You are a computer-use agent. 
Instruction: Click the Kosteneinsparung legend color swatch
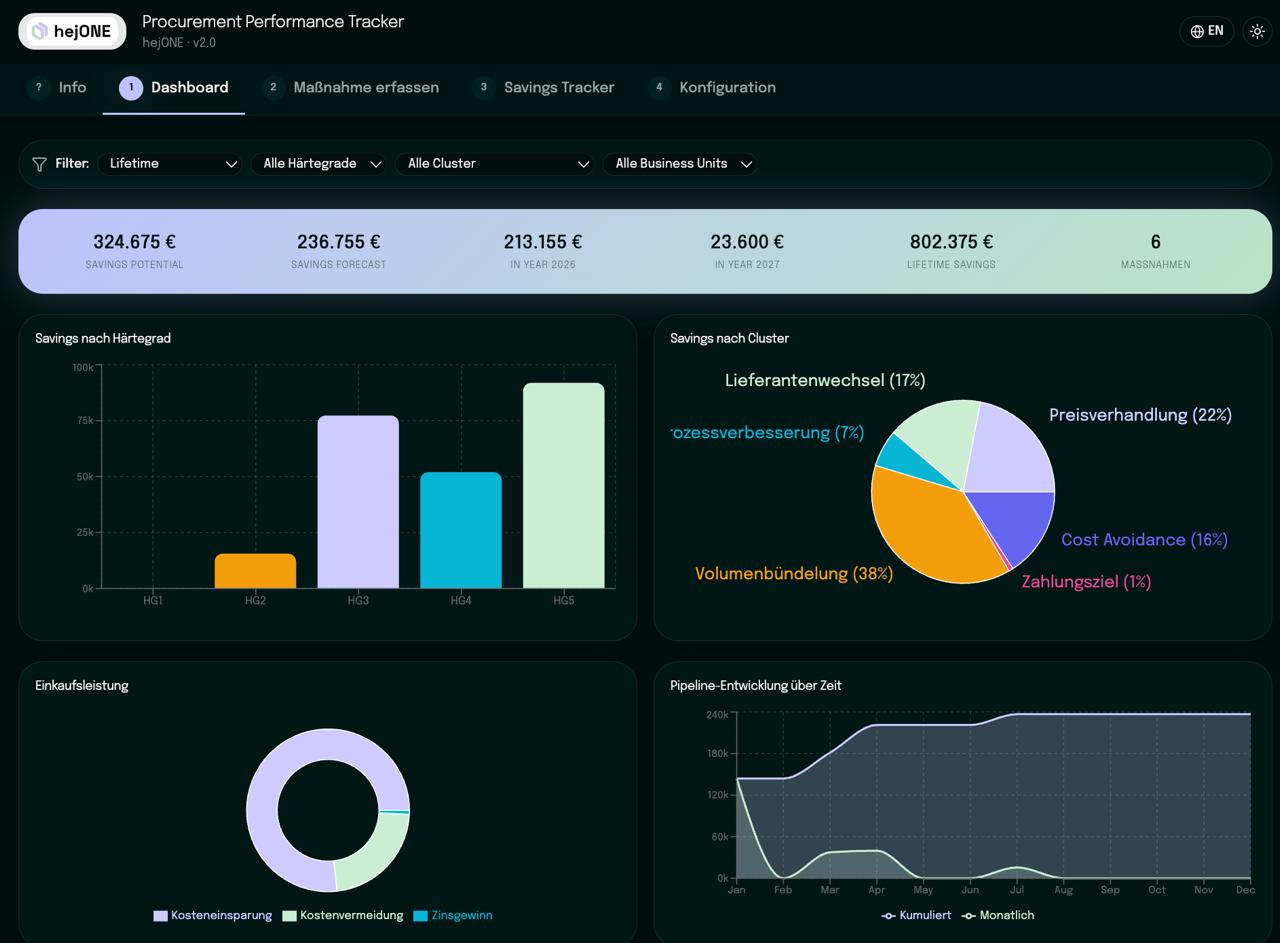pos(160,916)
